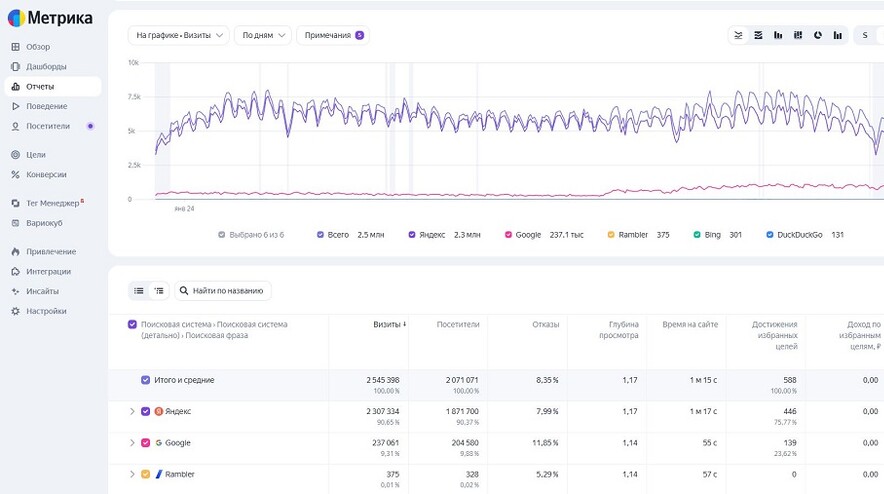The width and height of the screenshot is (884, 494).
Task: Switch table to flat list view icon
Action: 139,291
